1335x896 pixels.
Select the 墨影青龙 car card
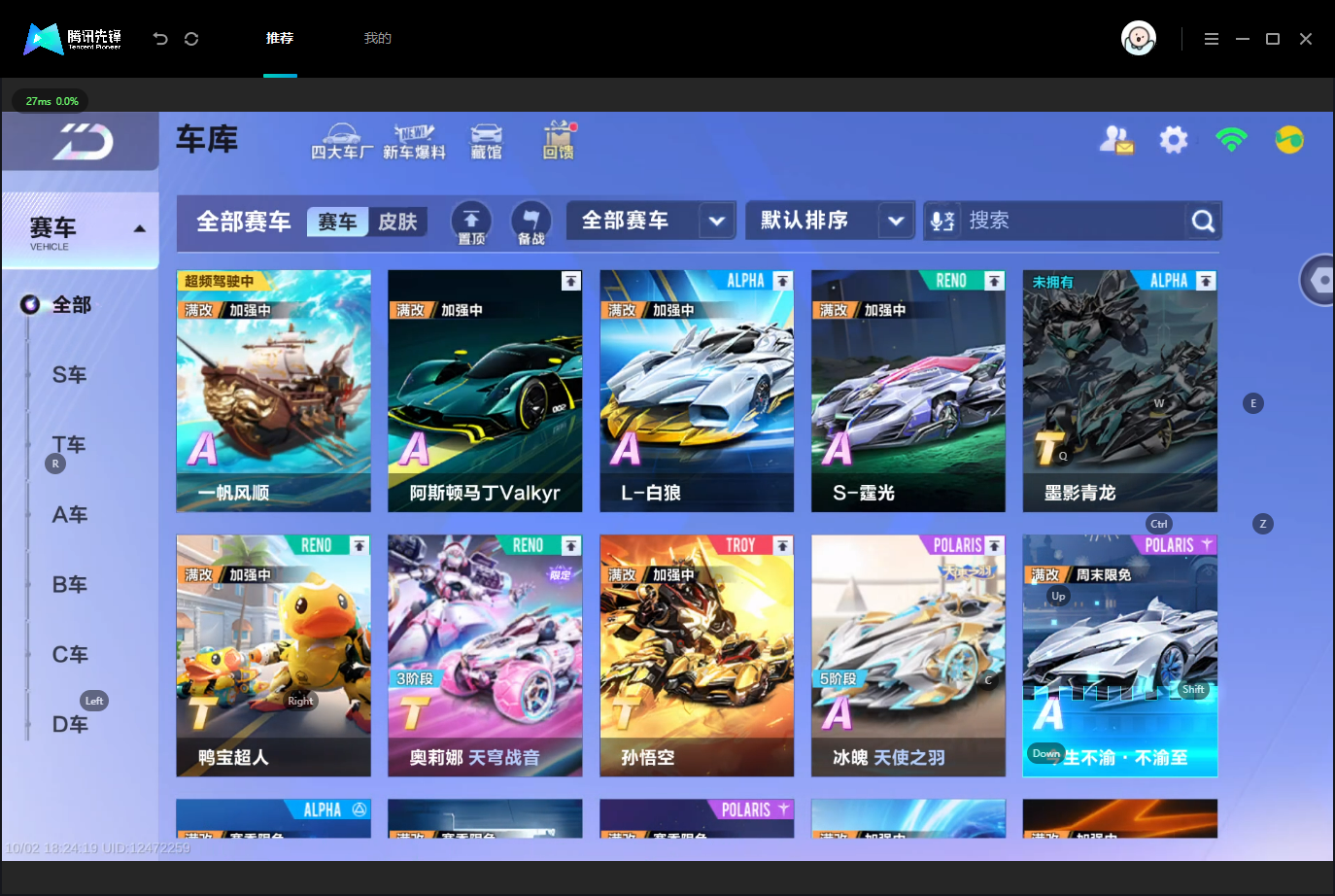pos(1120,391)
